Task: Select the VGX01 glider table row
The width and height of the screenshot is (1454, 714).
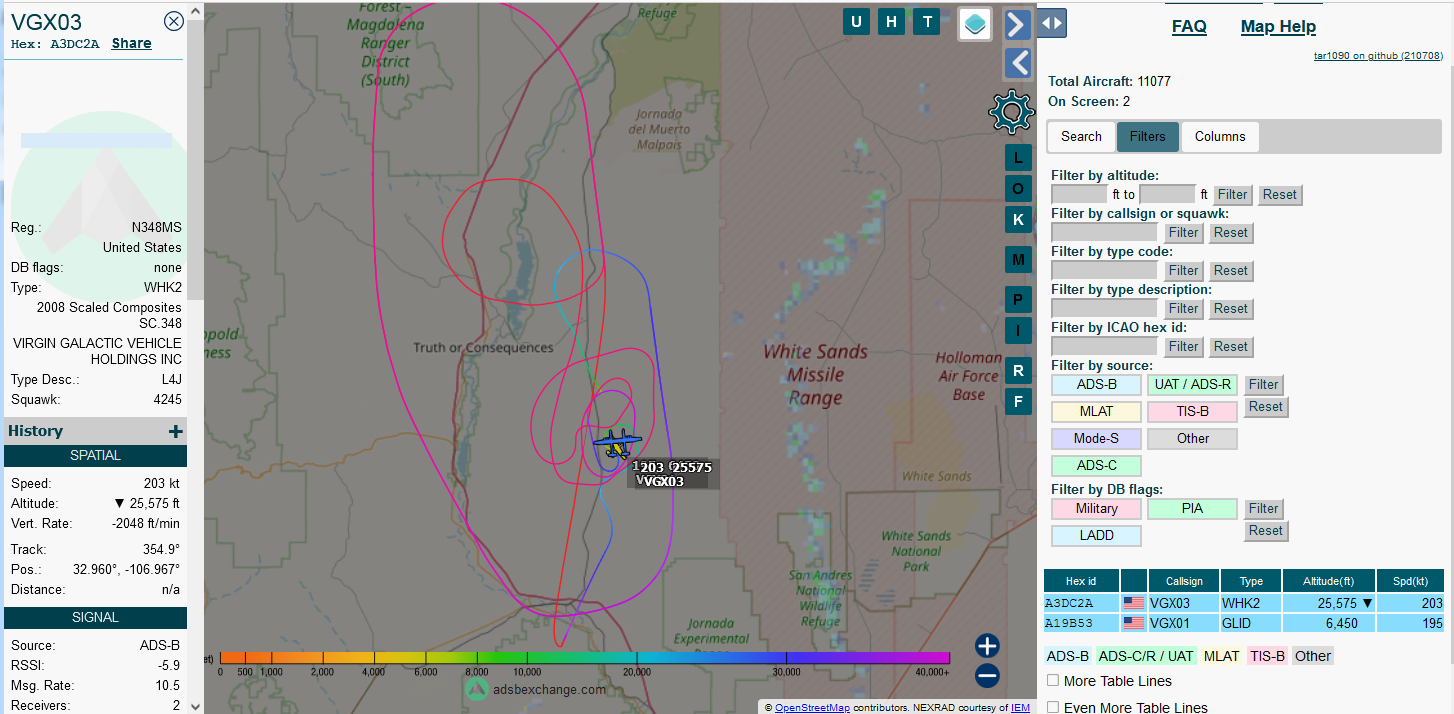Action: (1244, 623)
